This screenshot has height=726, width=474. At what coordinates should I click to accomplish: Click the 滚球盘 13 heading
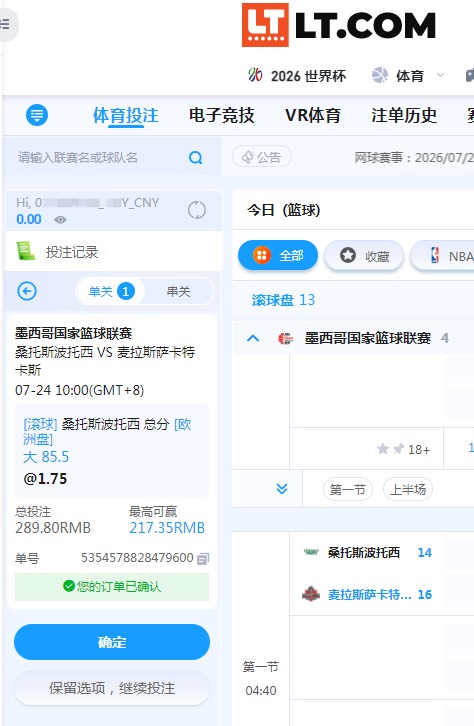pos(283,300)
